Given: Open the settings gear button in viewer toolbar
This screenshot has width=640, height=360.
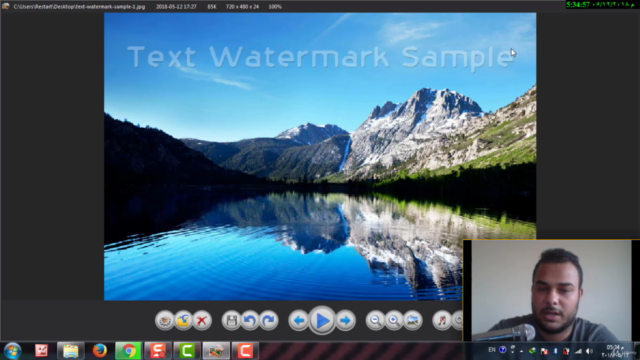Looking at the screenshot, I should 164,320.
